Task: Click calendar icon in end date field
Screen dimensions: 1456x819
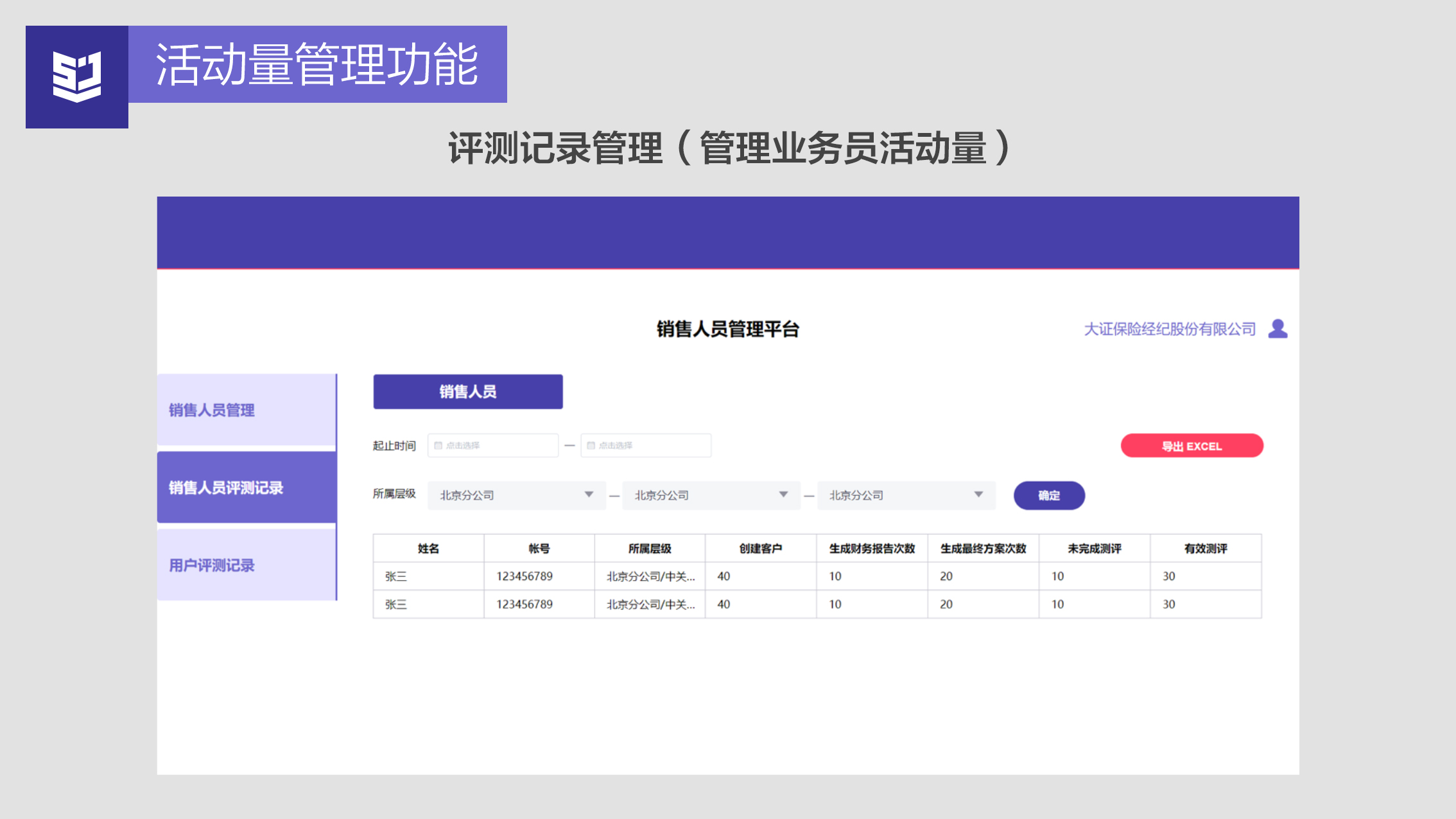Action: pos(591,445)
